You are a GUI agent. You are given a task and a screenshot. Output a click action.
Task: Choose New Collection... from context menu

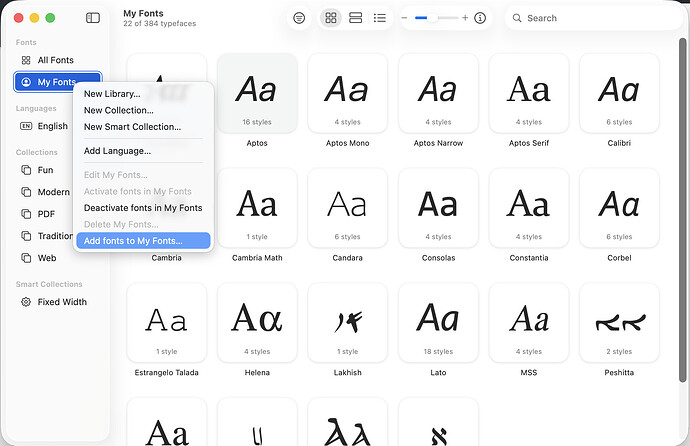pos(143,110)
